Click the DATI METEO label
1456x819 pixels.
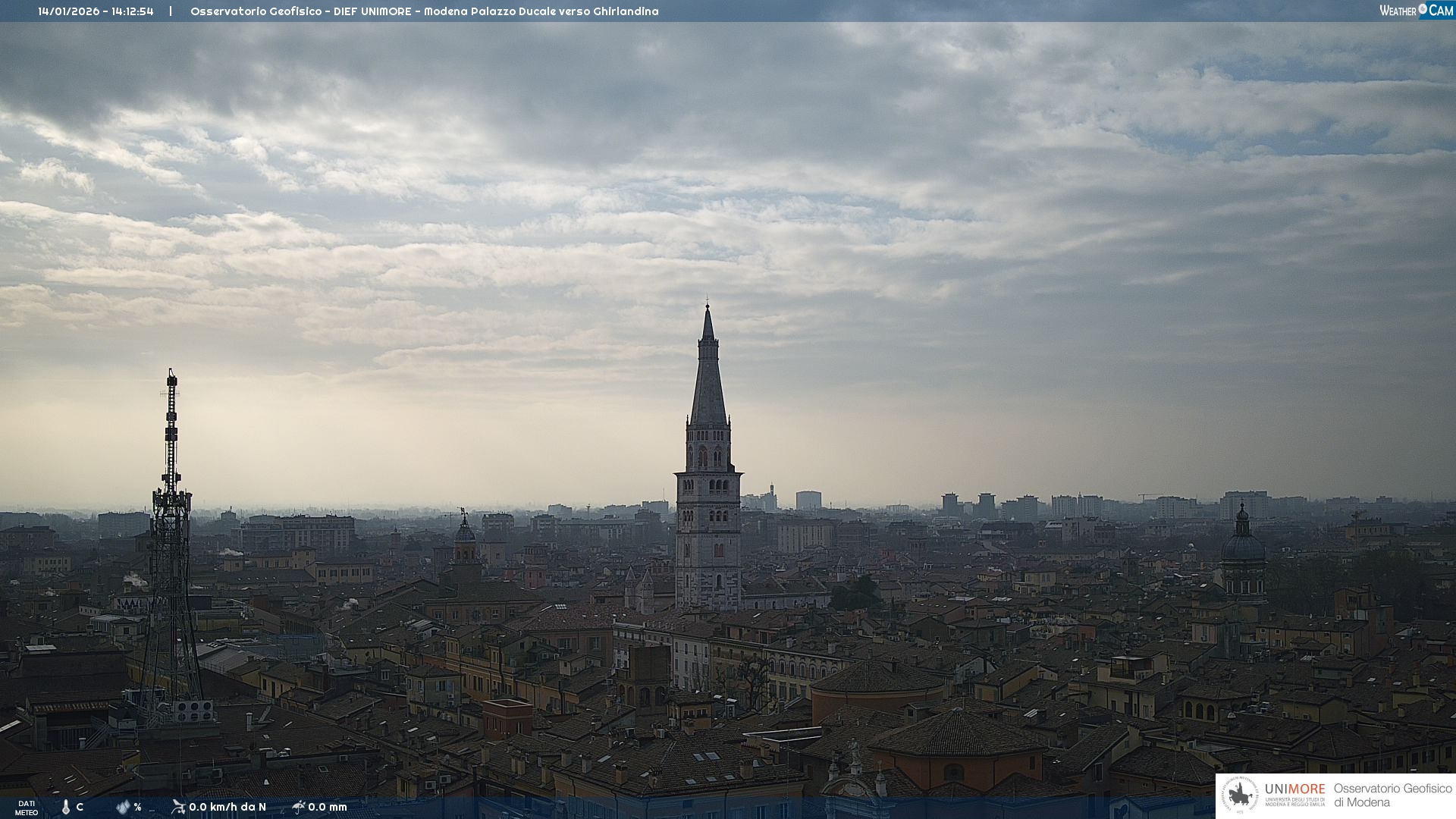[27, 808]
